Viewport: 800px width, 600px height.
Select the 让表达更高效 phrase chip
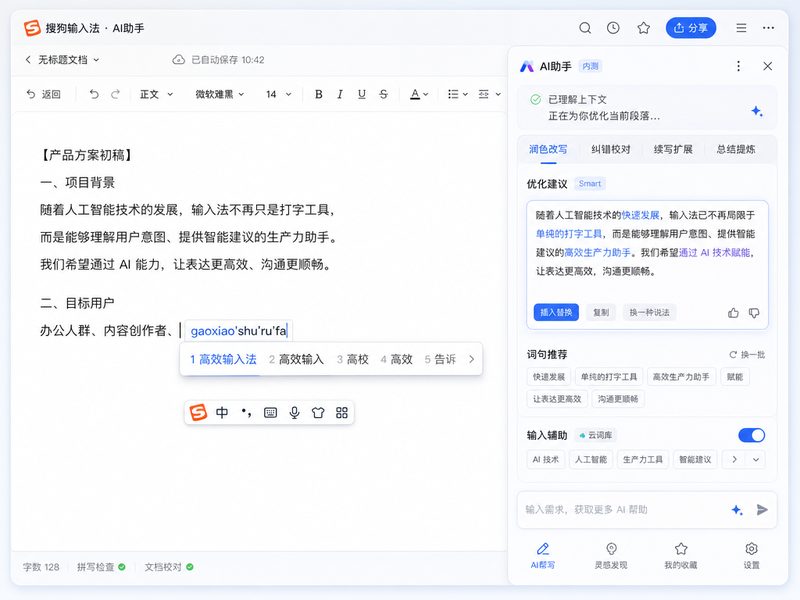tap(557, 399)
